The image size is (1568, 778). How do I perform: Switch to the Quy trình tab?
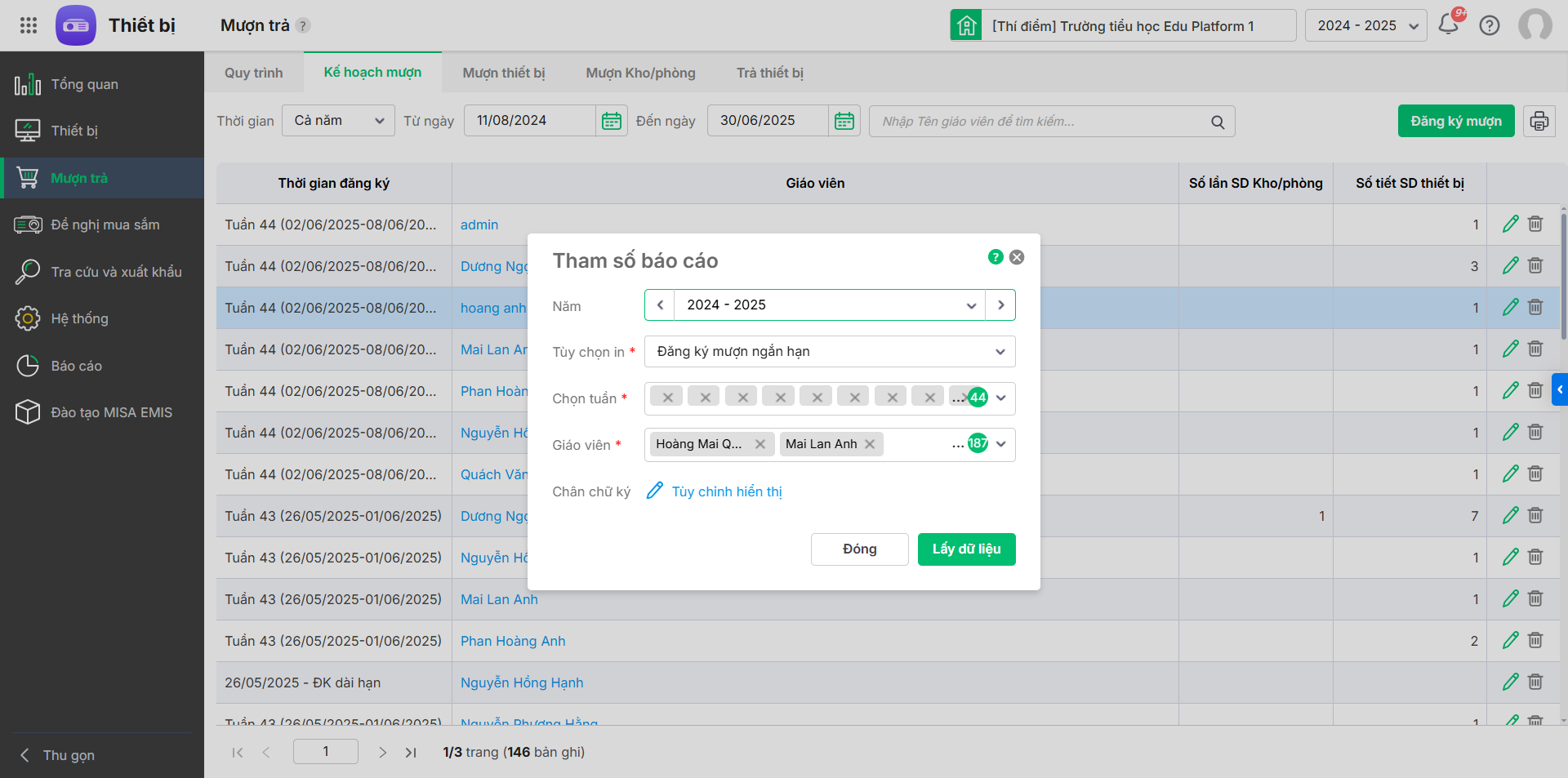coord(254,73)
